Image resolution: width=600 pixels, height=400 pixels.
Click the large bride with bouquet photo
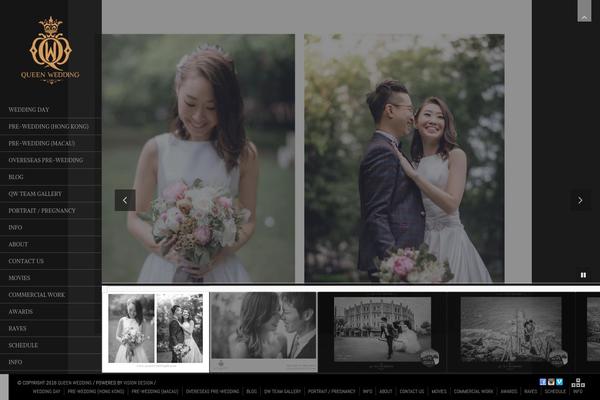(x=198, y=158)
